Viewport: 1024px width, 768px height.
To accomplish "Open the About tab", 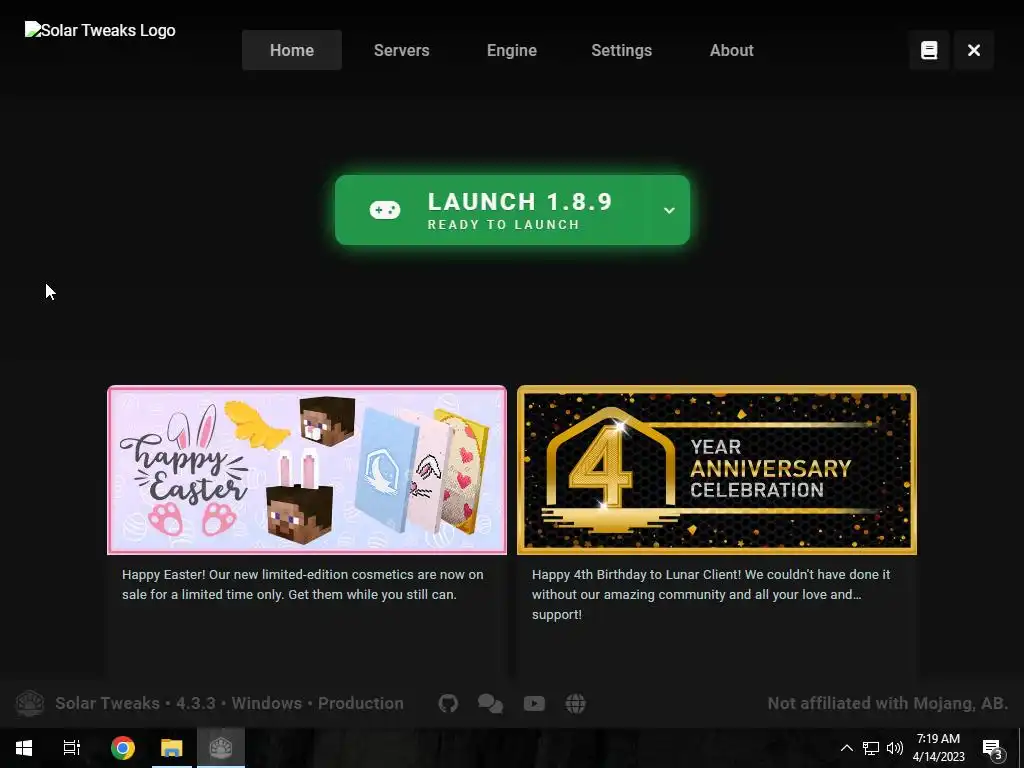I will pyautogui.click(x=731, y=50).
